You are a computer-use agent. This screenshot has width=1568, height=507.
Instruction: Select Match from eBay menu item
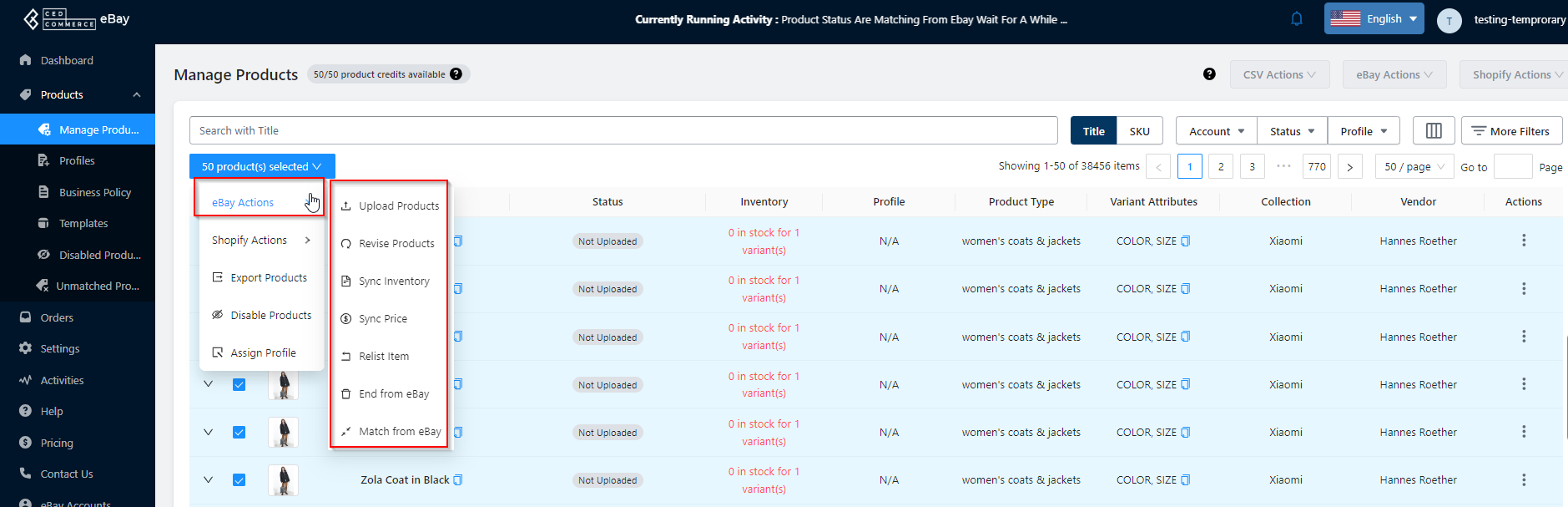tap(390, 431)
